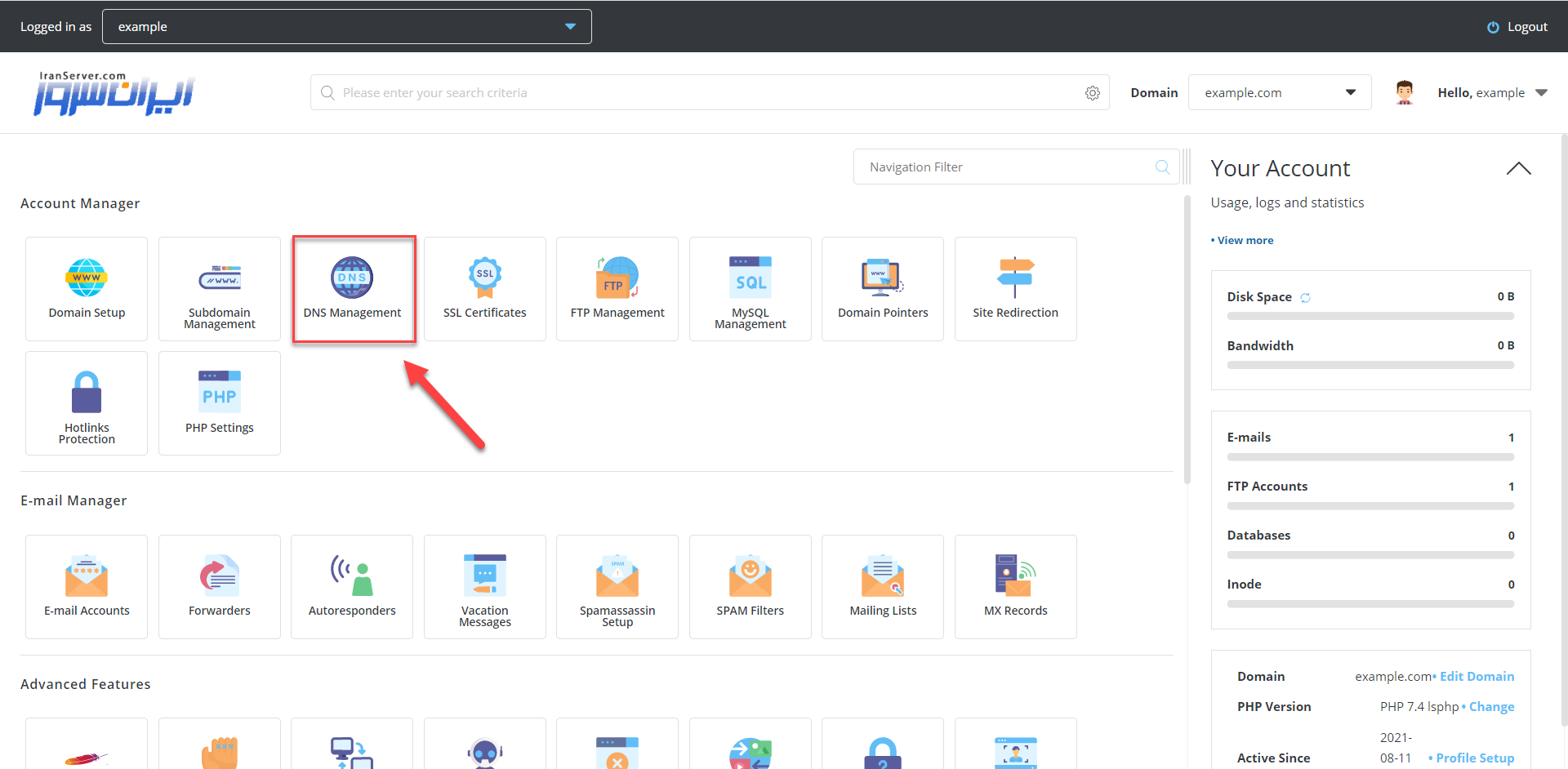Collapse the Your Account panel

(x=1518, y=169)
